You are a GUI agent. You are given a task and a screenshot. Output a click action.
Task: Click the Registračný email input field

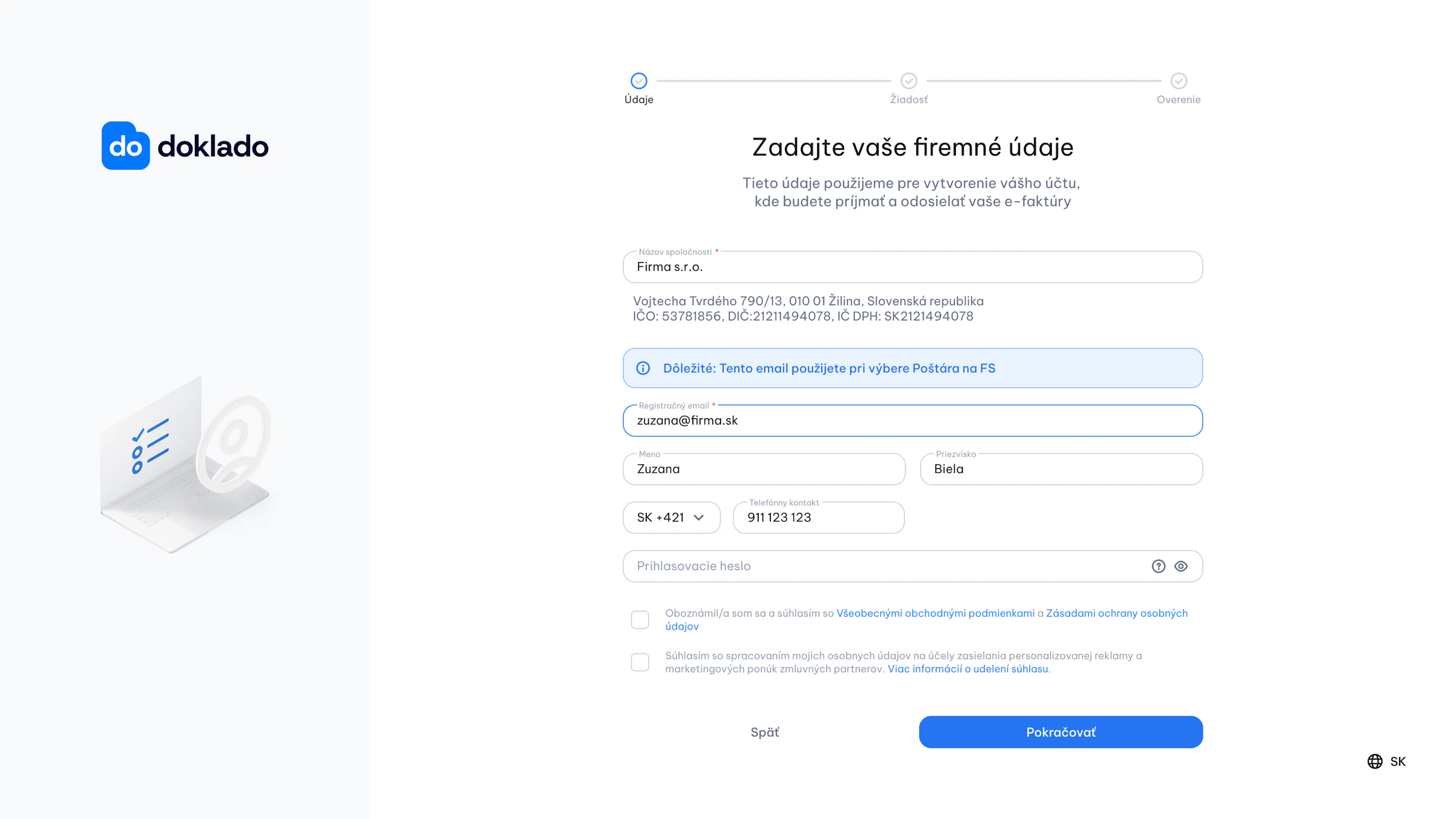(912, 420)
